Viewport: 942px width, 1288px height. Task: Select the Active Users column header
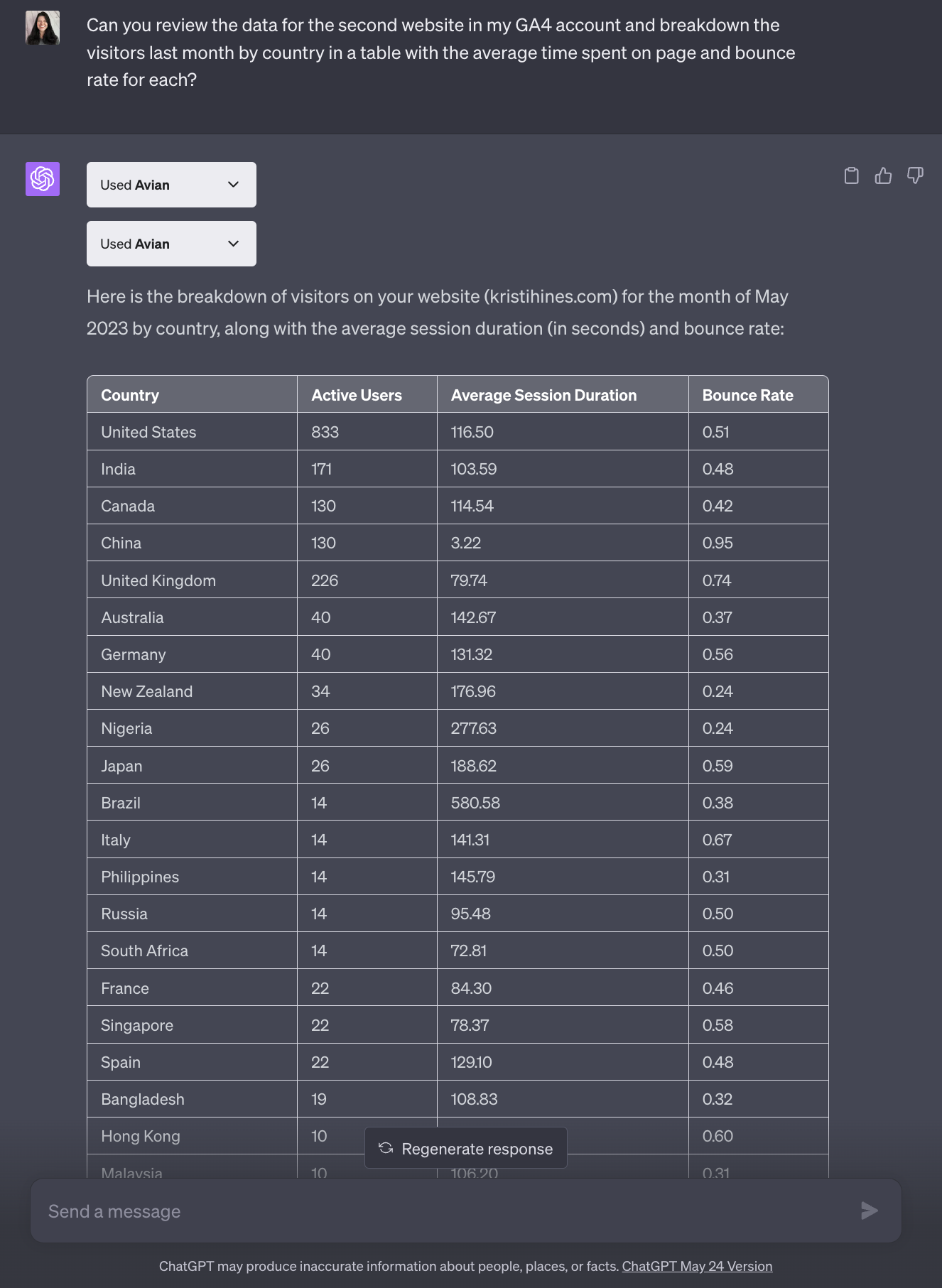[x=356, y=394]
